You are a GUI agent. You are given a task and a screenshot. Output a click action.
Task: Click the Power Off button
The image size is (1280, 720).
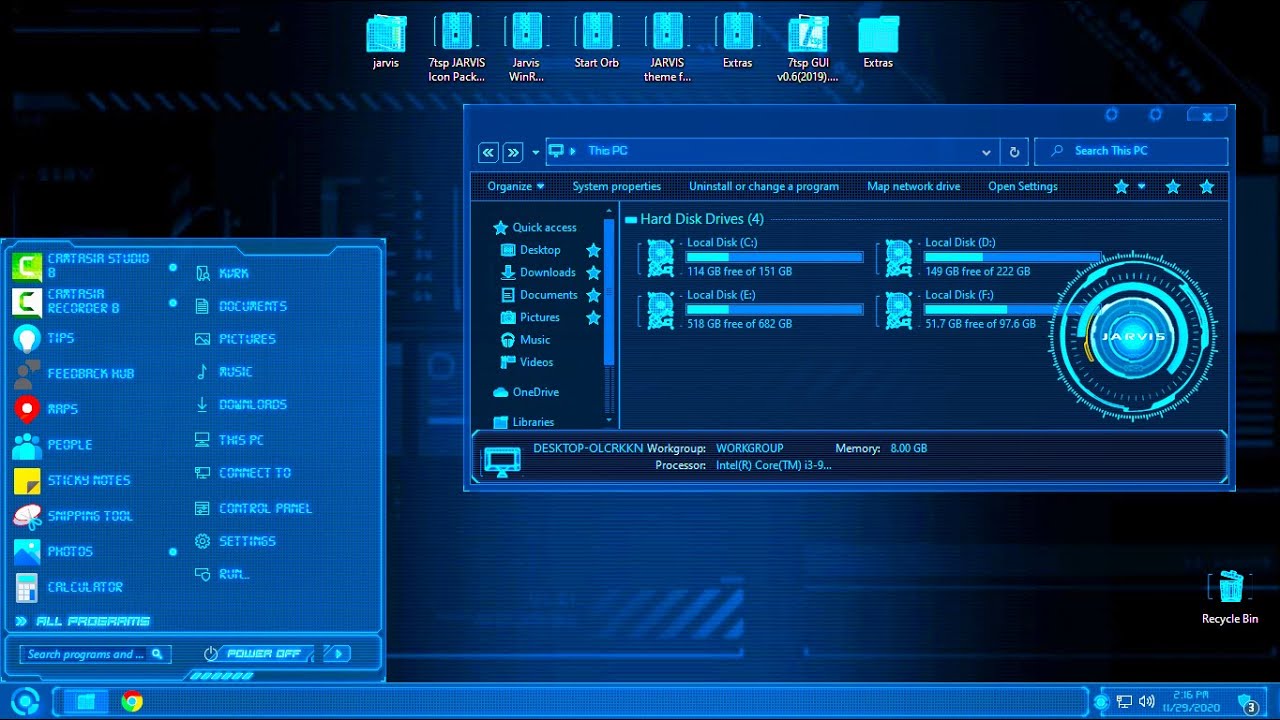[257, 653]
